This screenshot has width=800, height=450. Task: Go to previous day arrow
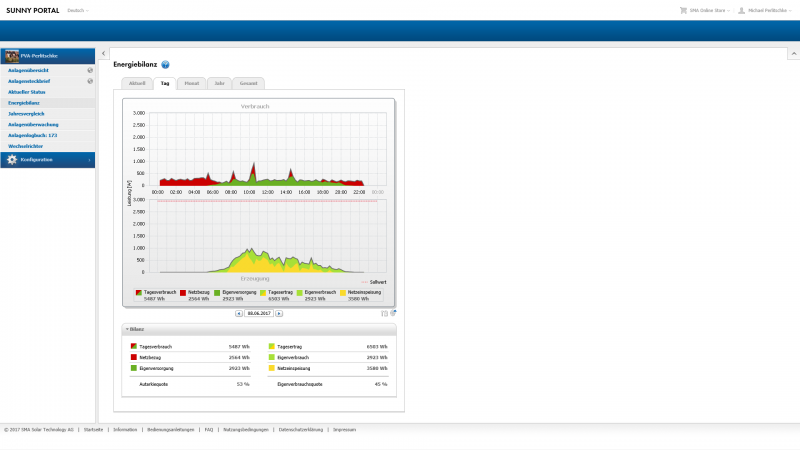(x=239, y=313)
